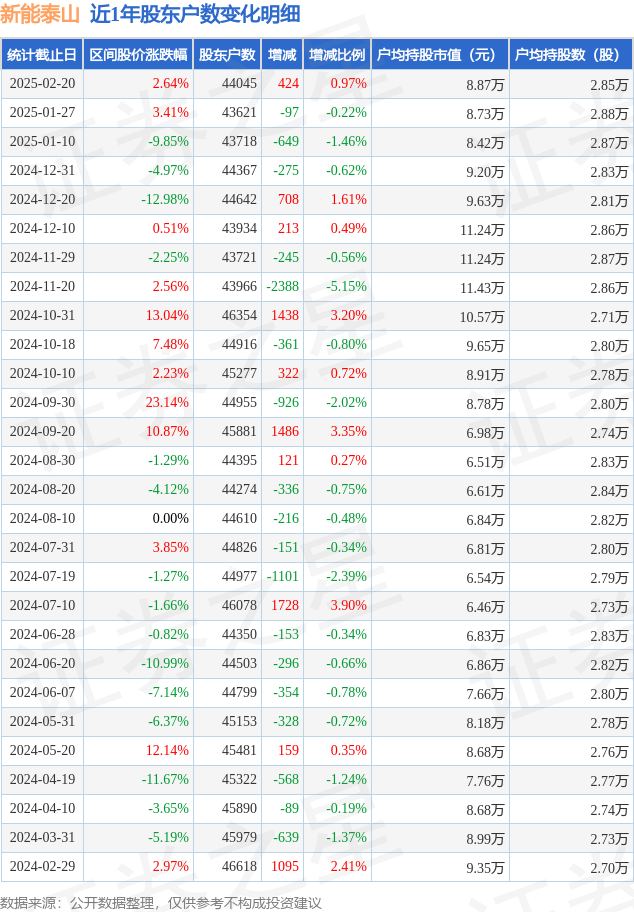Click the -2388 shareholder decrease value
The width and height of the screenshot is (634, 912).
283,287
